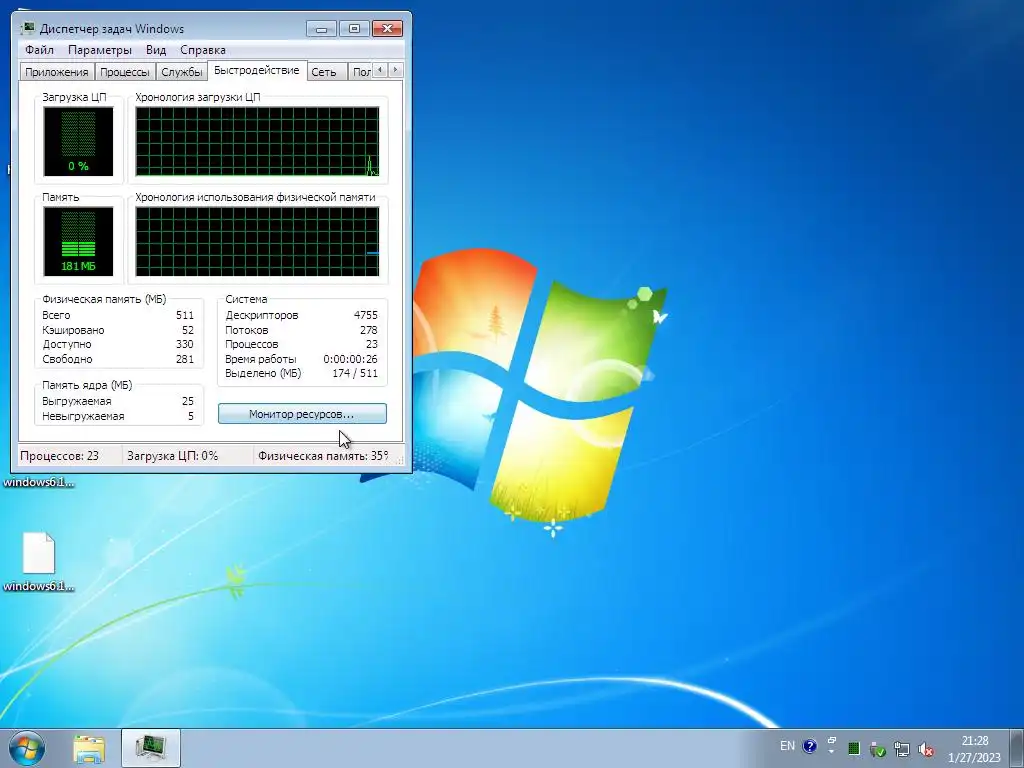Switch to the Процессы tab
Image resolution: width=1024 pixels, height=768 pixels.
pos(125,72)
